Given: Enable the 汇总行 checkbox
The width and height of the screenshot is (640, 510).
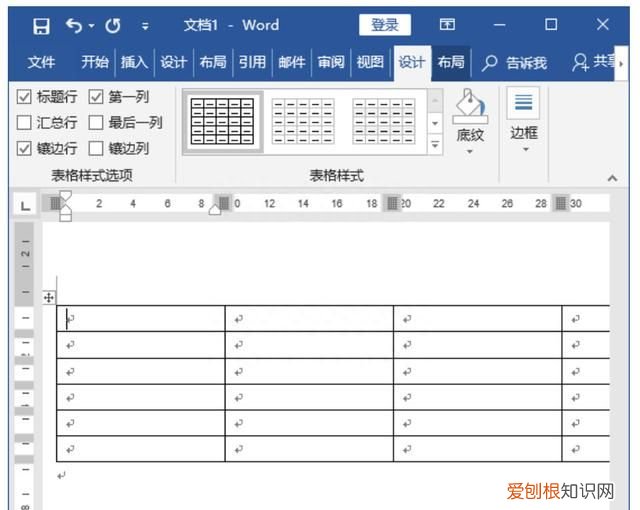Looking at the screenshot, I should click(x=24, y=122).
